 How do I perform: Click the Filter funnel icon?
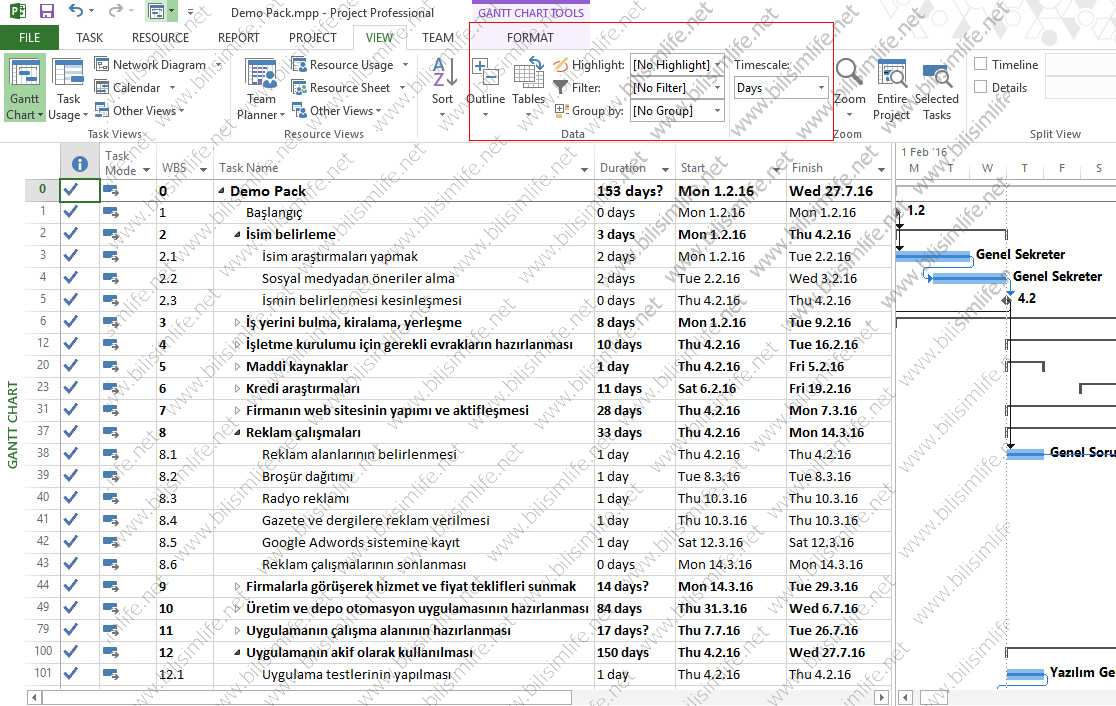[x=561, y=88]
